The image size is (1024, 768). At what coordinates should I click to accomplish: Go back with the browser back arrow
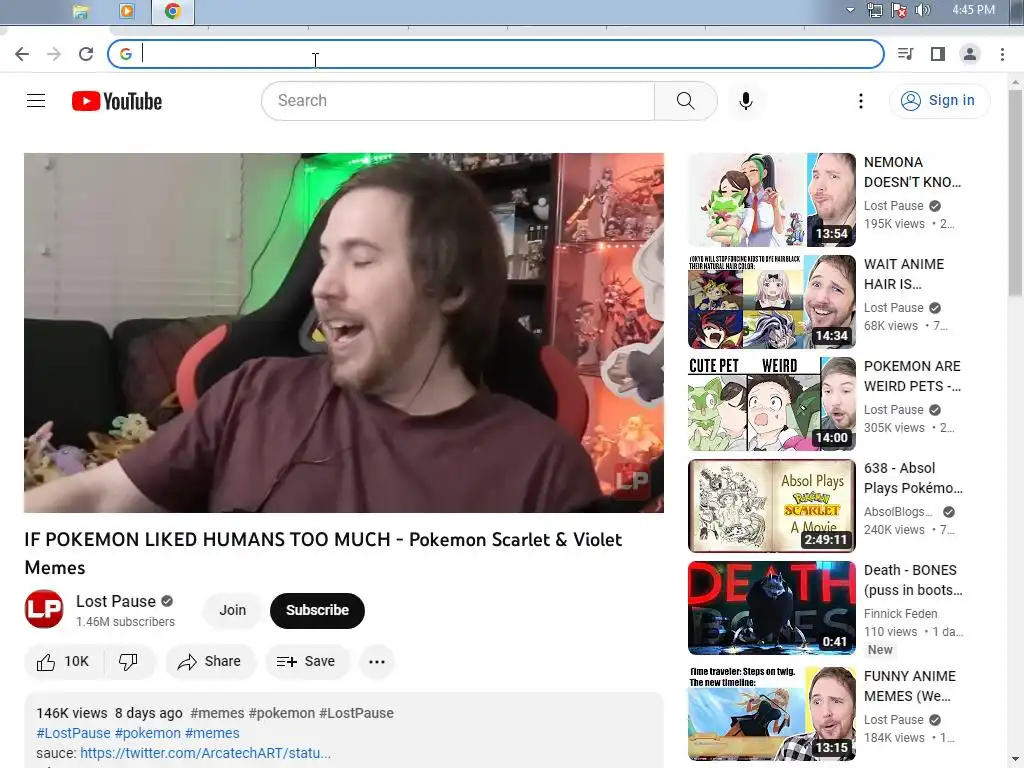[x=22, y=54]
